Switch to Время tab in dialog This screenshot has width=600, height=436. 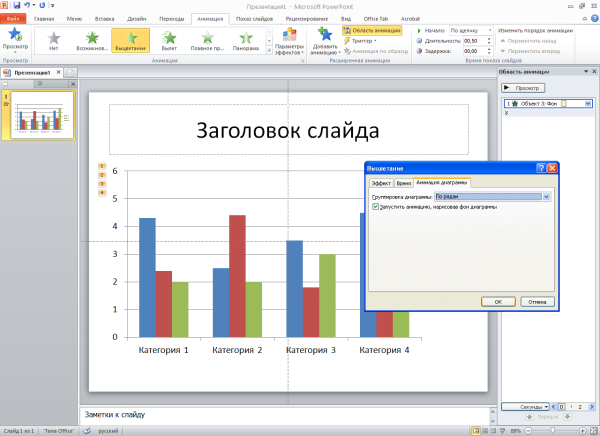pyautogui.click(x=403, y=183)
